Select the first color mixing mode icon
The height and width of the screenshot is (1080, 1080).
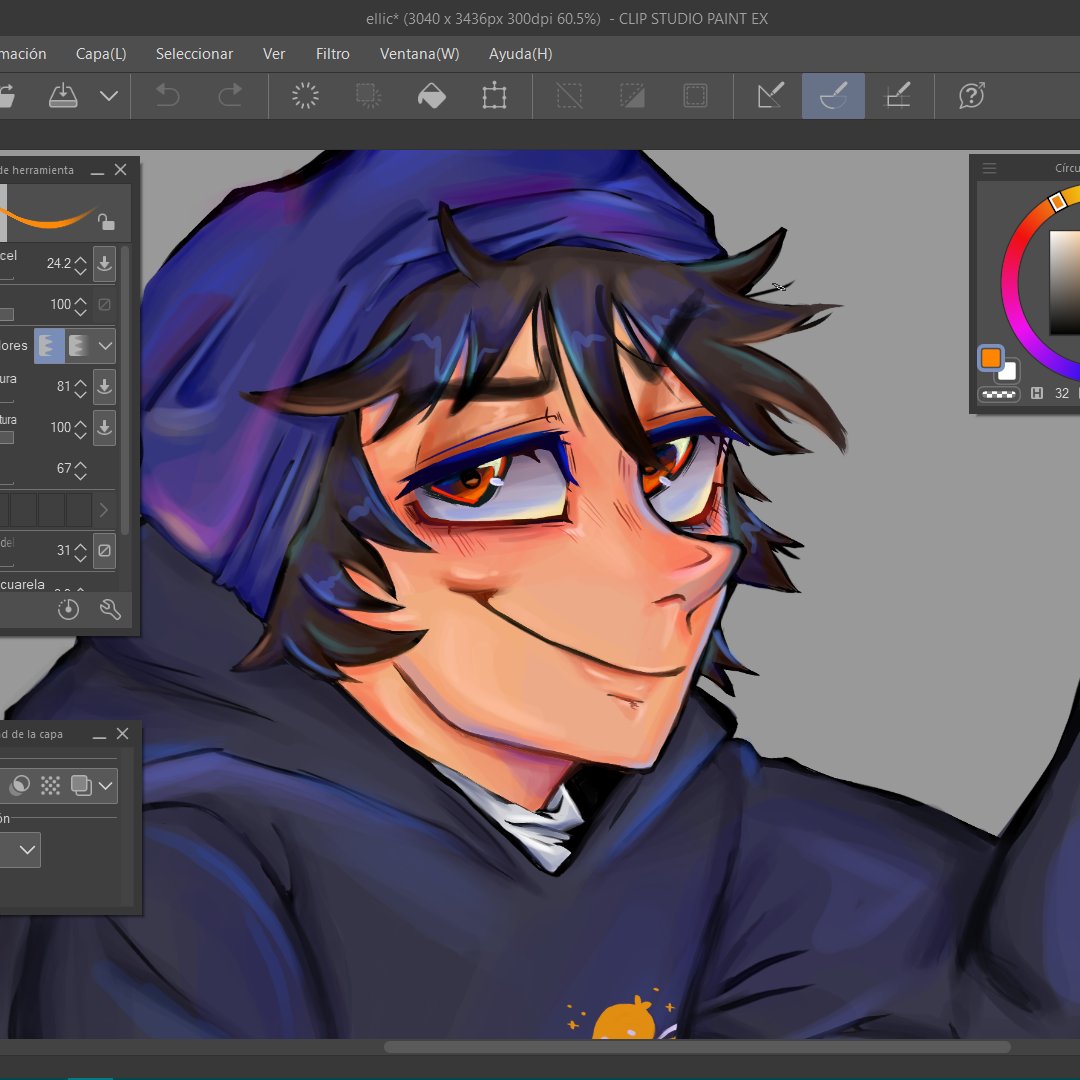[x=50, y=345]
